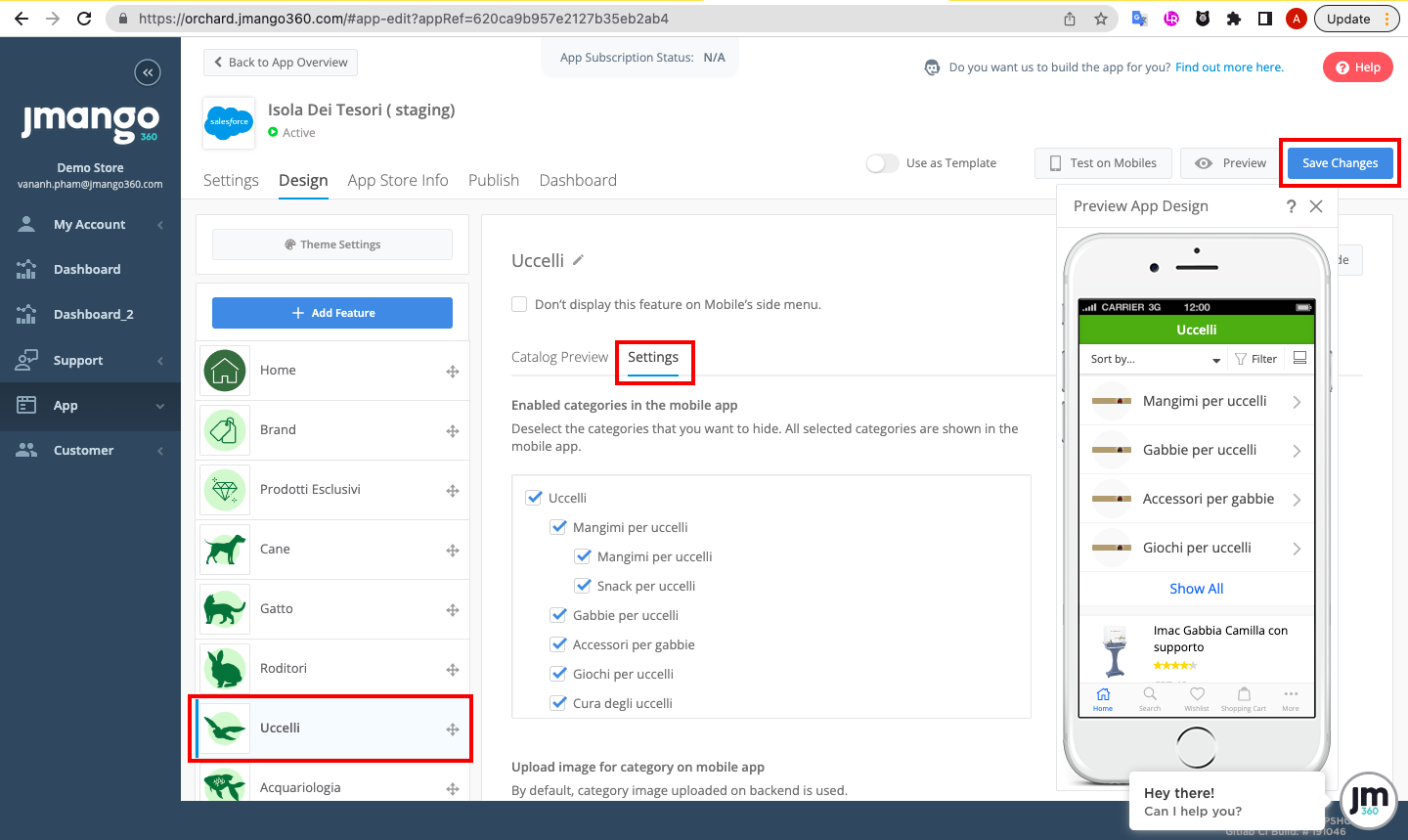This screenshot has height=840, width=1408.
Task: Click the Save Changes button
Action: pyautogui.click(x=1340, y=163)
